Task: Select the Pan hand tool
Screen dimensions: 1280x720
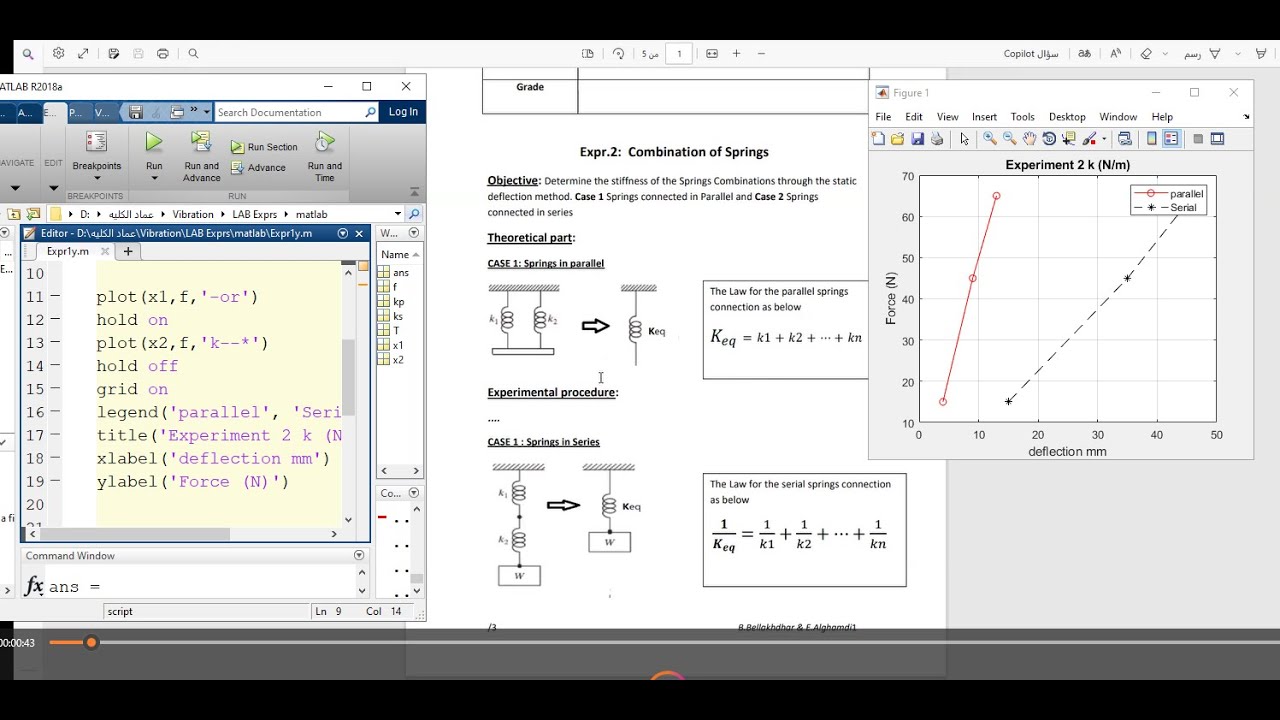Action: 1029,139
